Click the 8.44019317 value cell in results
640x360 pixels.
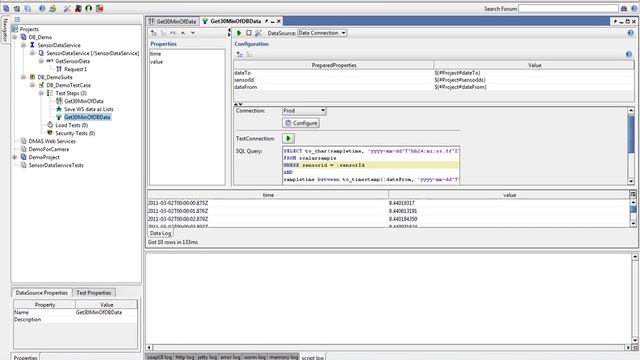click(509, 203)
